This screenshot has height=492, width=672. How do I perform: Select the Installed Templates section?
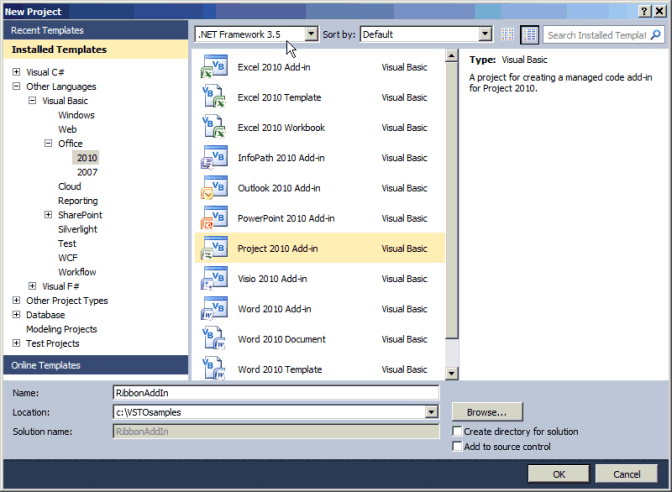coord(96,49)
